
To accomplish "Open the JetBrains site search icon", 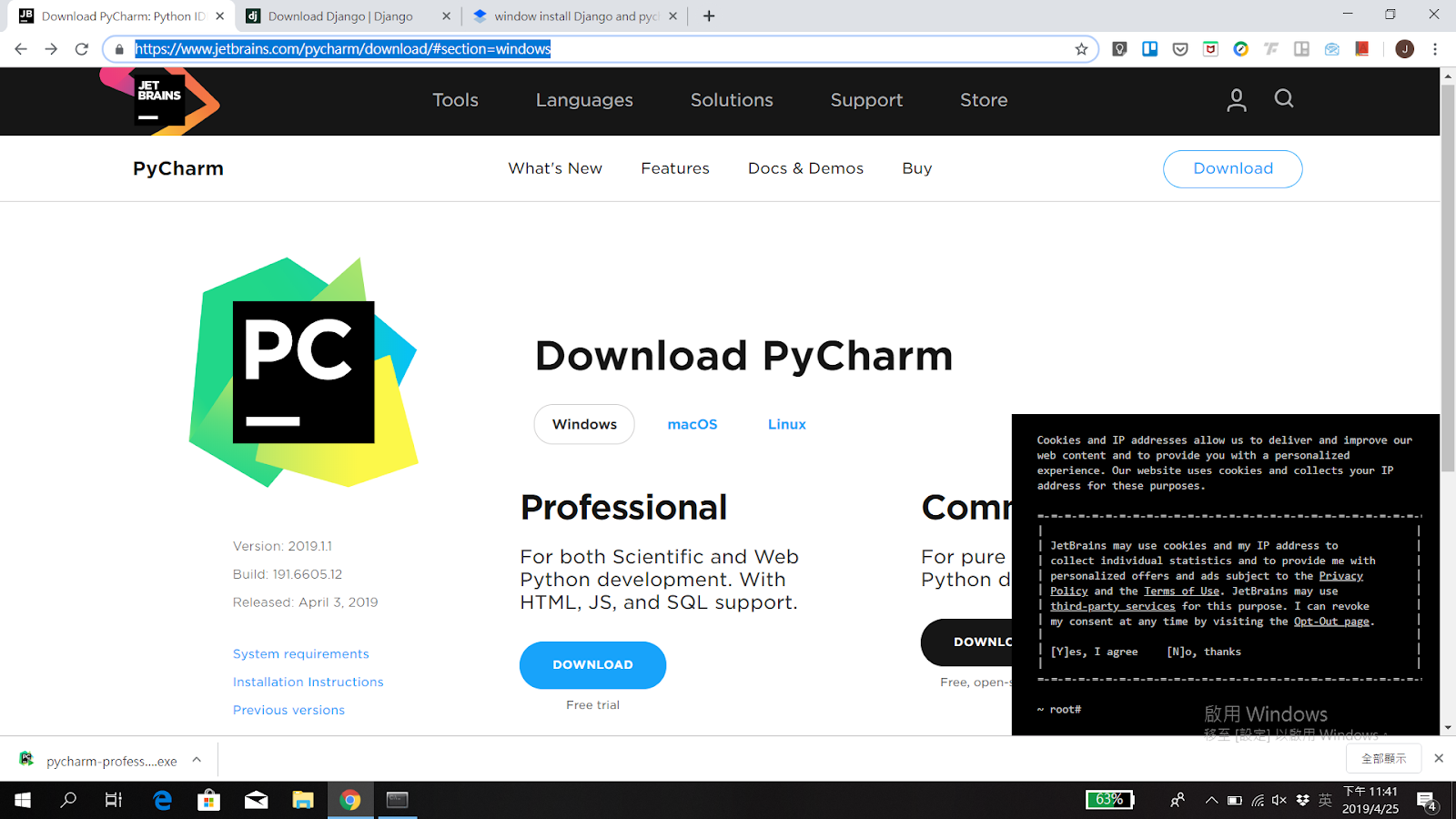I will click(x=1284, y=98).
